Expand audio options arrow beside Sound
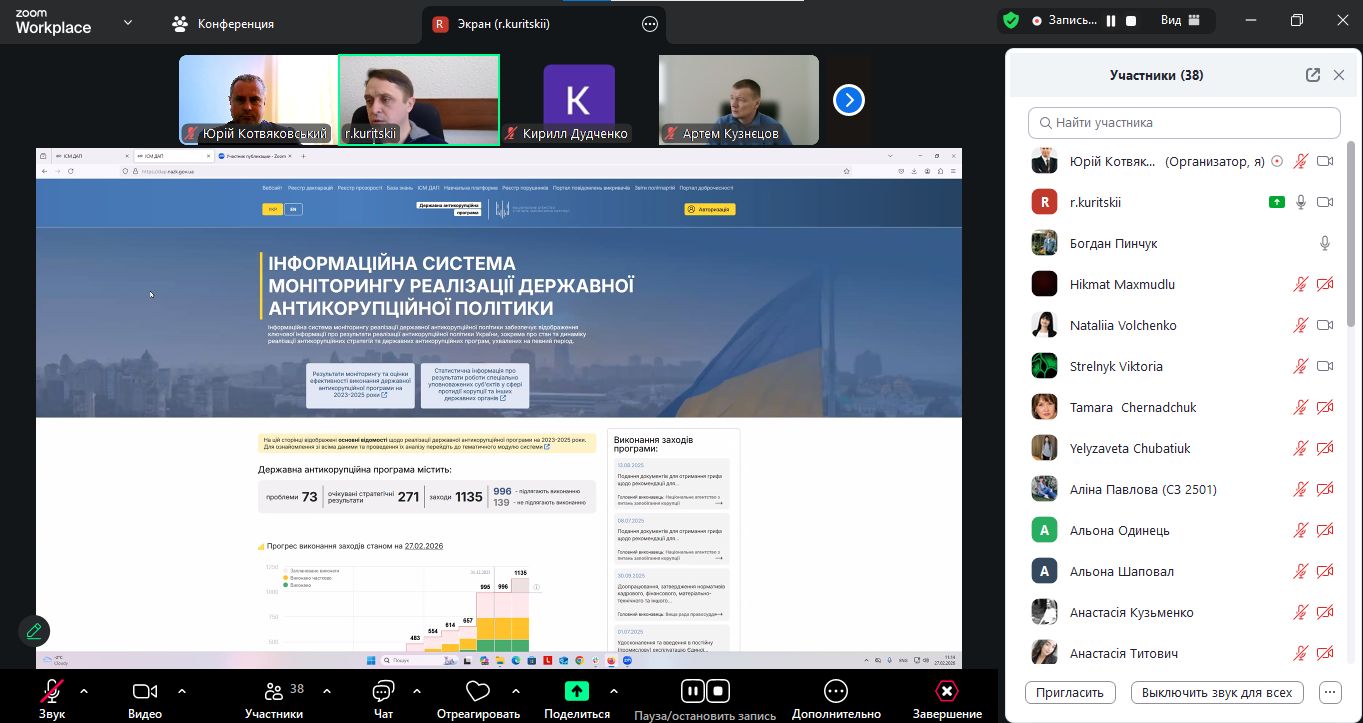This screenshot has width=1363, height=723. pos(83,691)
